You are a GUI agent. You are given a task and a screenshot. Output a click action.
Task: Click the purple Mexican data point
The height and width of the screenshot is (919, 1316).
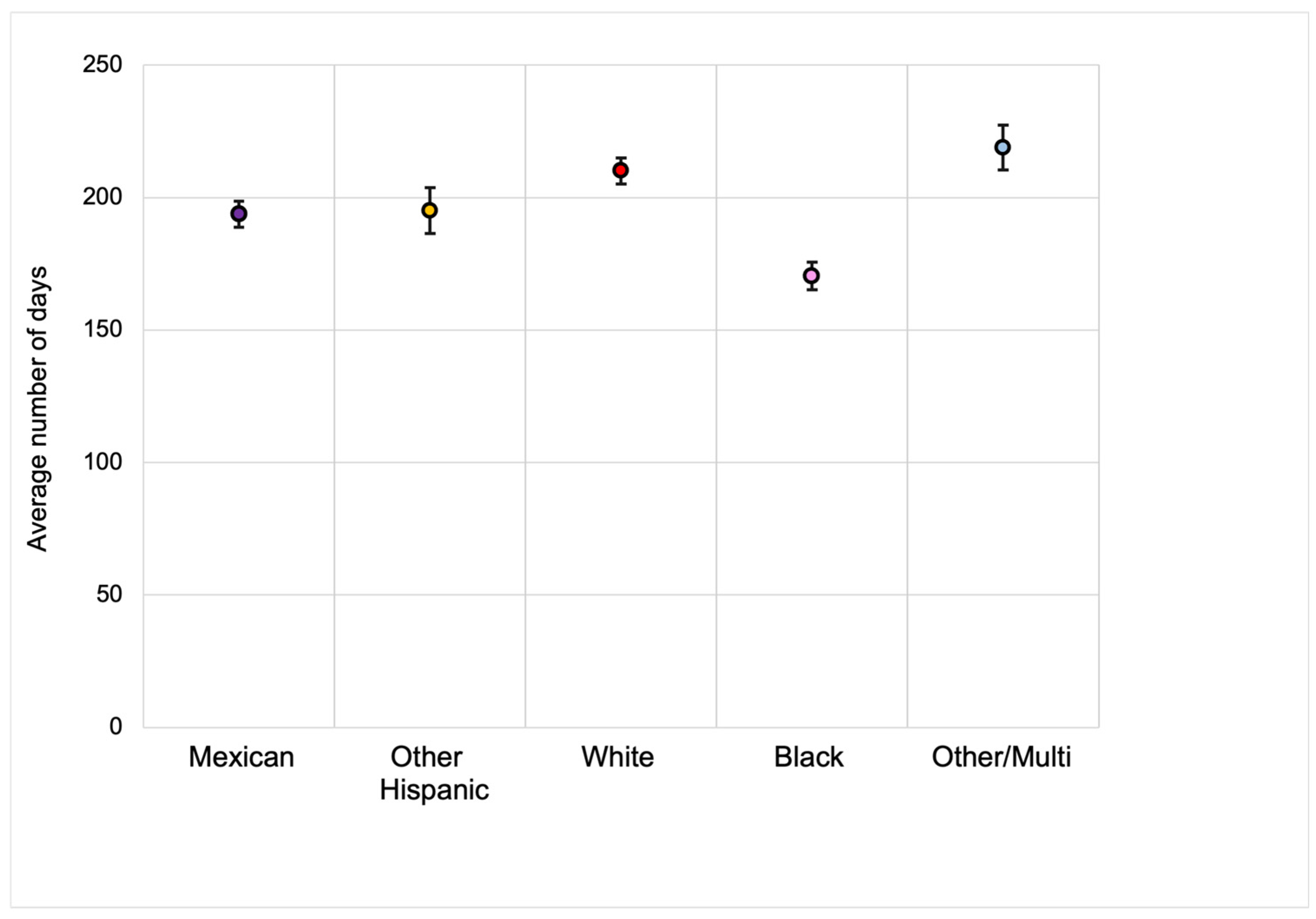tap(239, 214)
